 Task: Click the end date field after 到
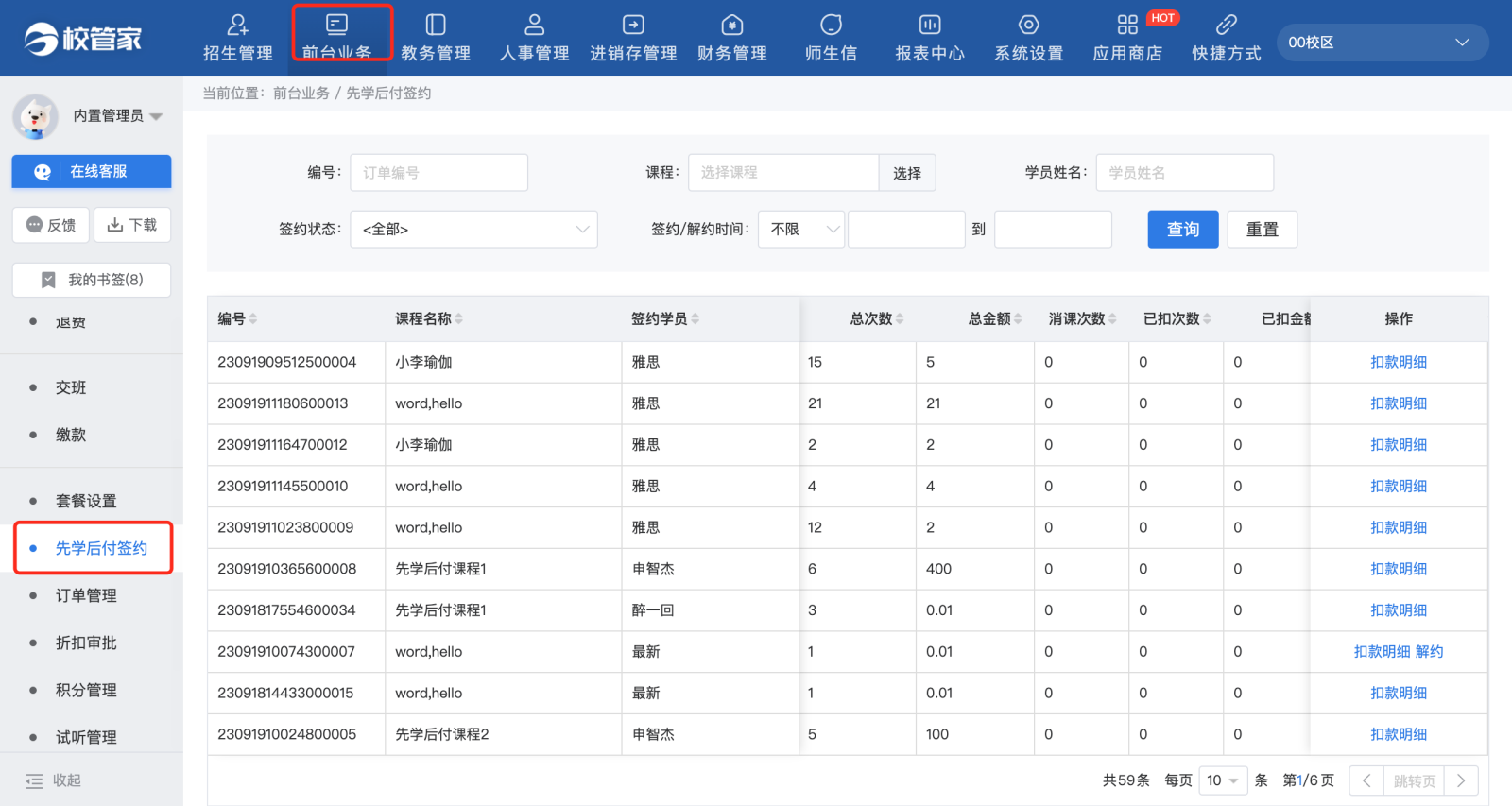pos(1053,230)
